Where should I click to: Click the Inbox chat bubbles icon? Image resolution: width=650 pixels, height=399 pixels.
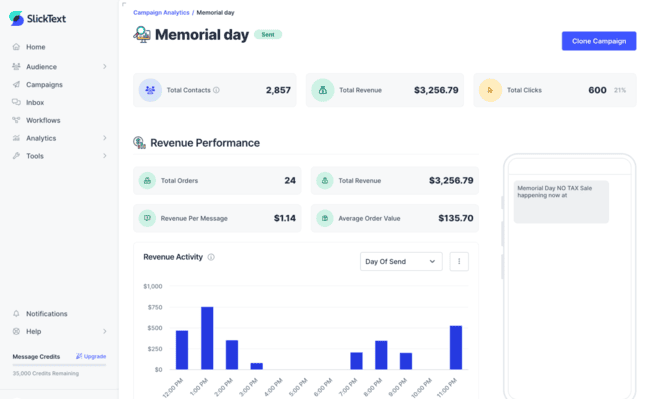coord(16,102)
